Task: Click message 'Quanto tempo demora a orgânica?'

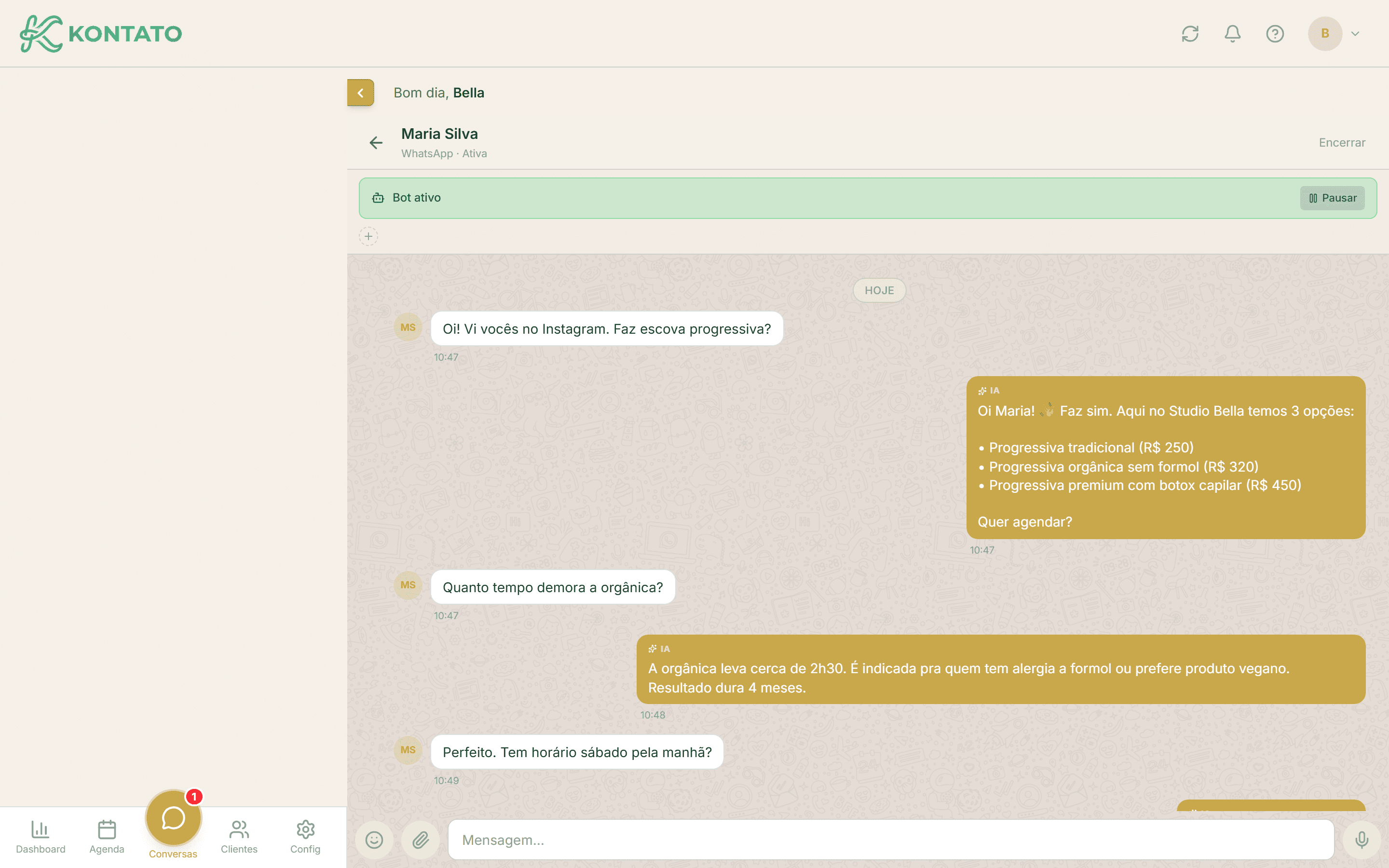Action: 553,587
